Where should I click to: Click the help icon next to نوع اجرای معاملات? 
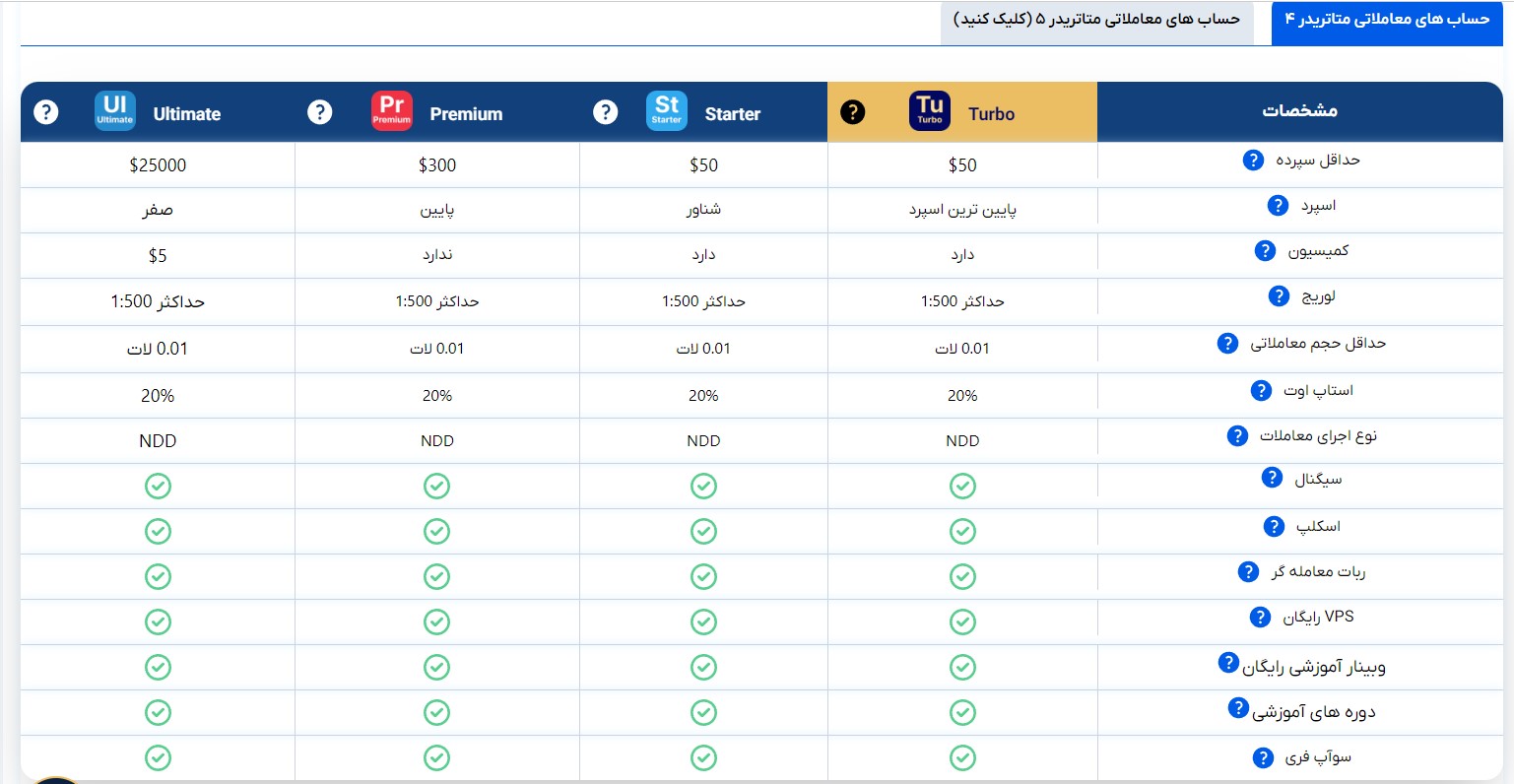tap(1237, 435)
